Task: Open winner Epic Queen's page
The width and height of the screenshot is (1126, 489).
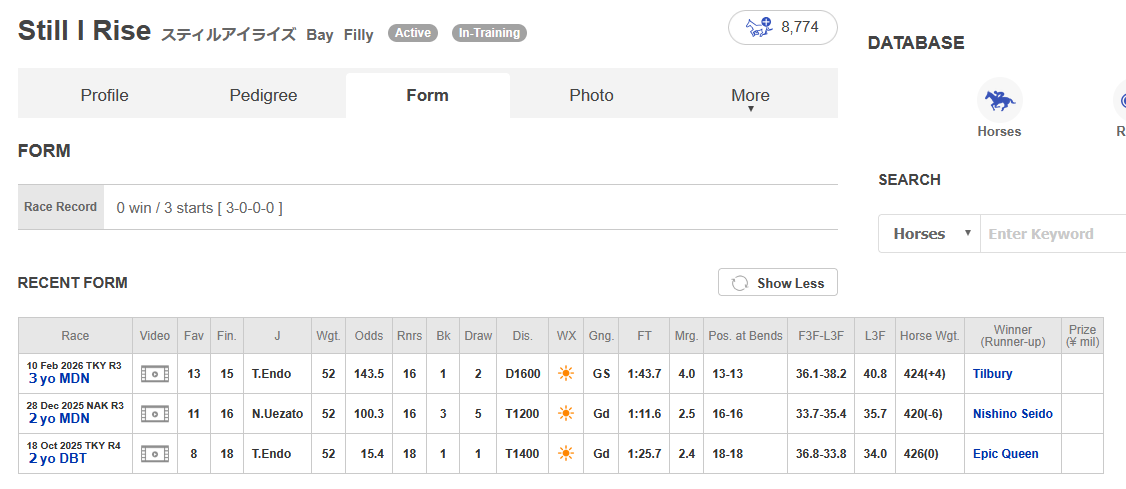Action: 1005,454
